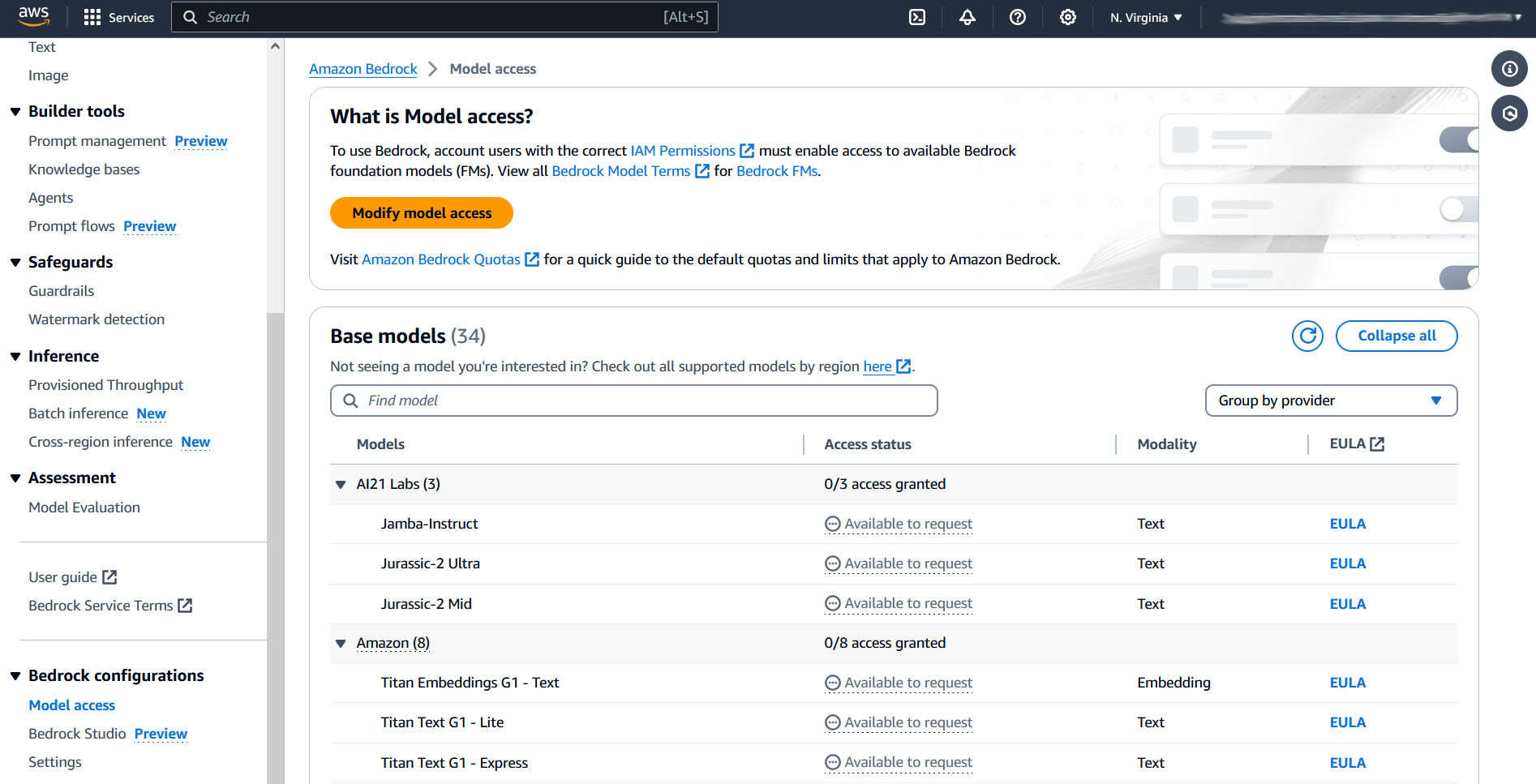Open the Services grid menu
The image size is (1536, 784).
(118, 17)
